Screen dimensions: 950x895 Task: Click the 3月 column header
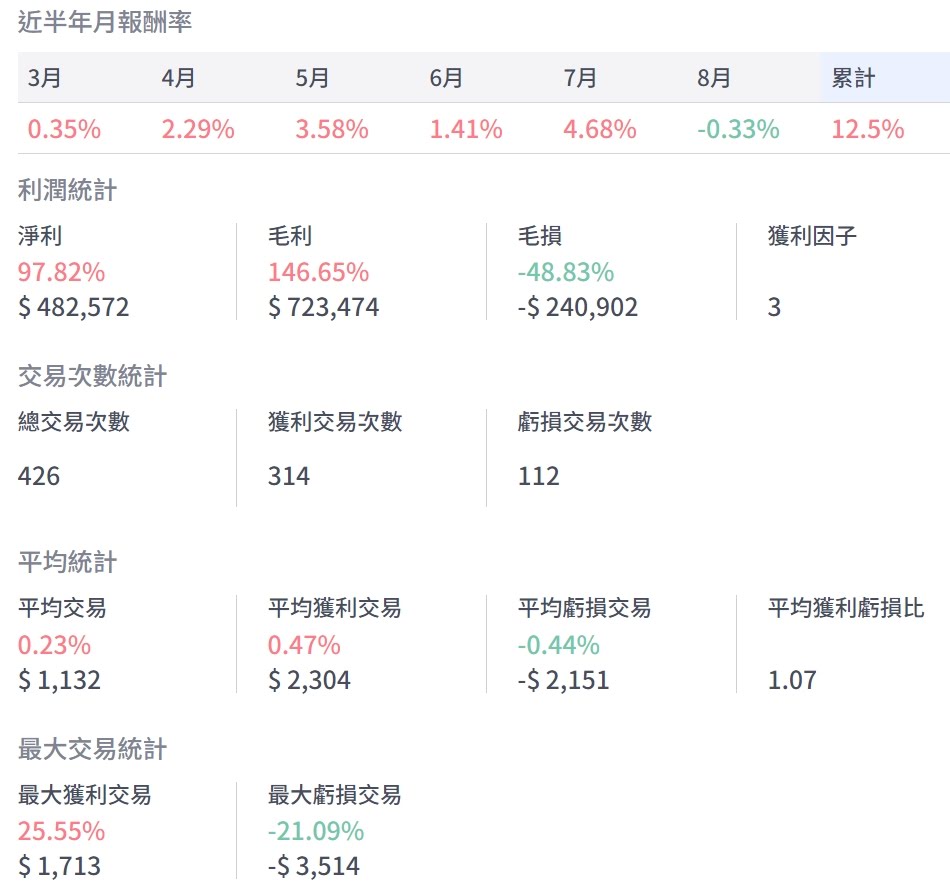[x=45, y=78]
